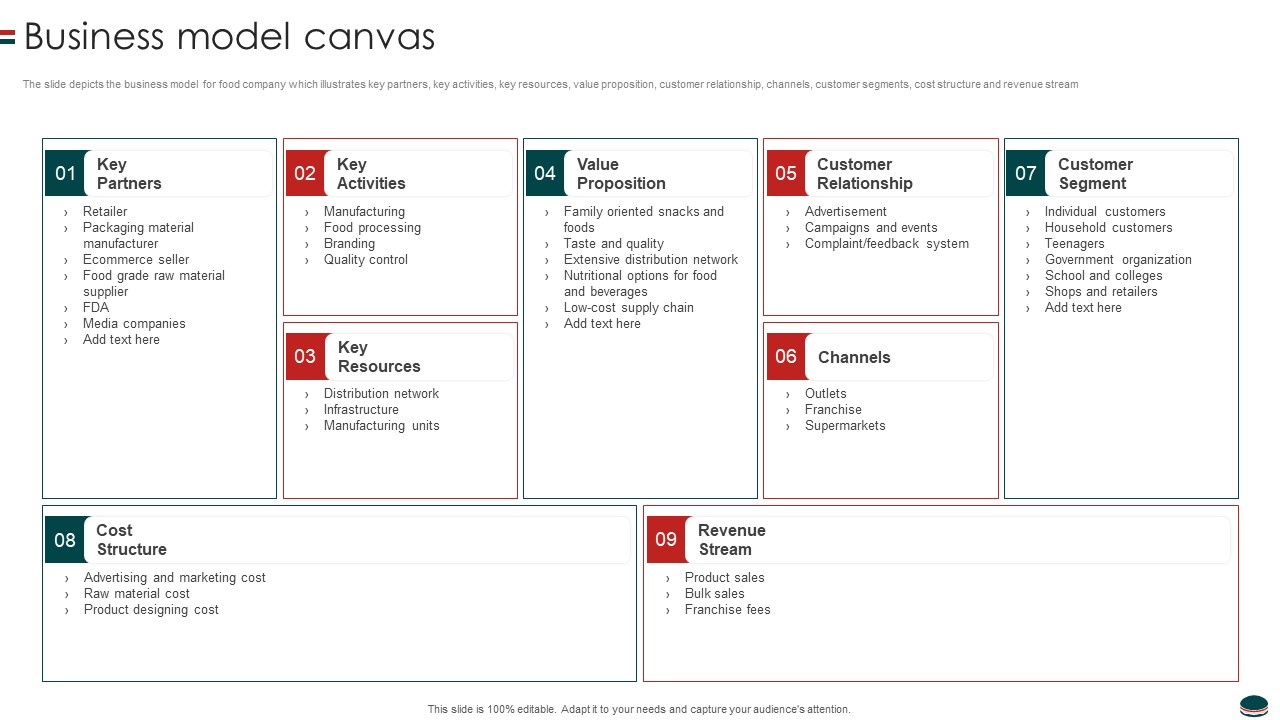Select the 04 number badge for Value Proposition
The height and width of the screenshot is (720, 1280).
click(x=545, y=173)
